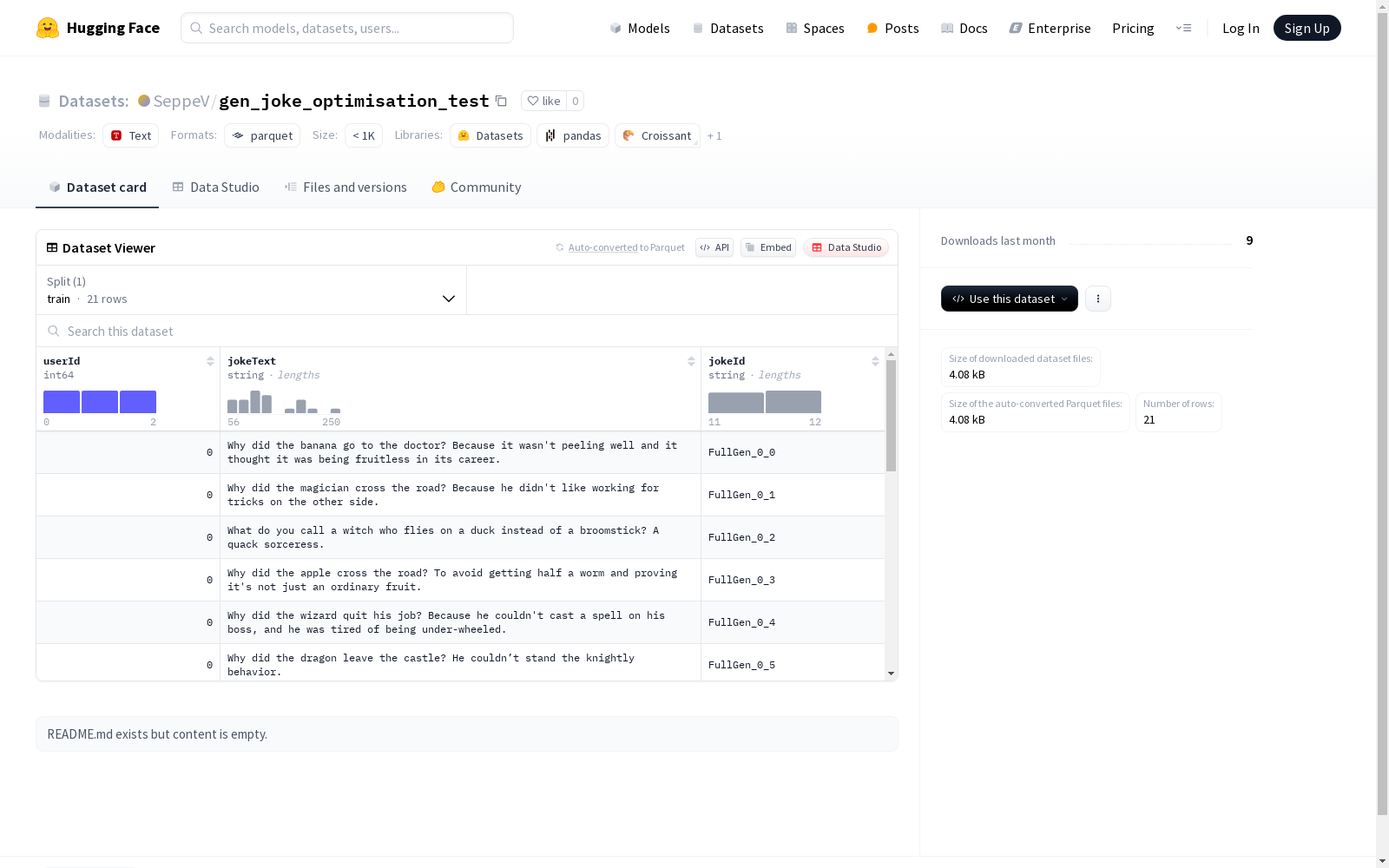Select the FullGen_0_0 cell
1389x868 pixels.
click(793, 452)
